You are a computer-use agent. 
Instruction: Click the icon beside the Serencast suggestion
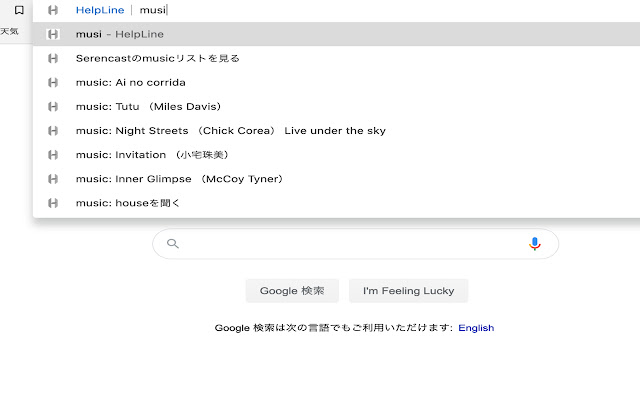click(53, 58)
